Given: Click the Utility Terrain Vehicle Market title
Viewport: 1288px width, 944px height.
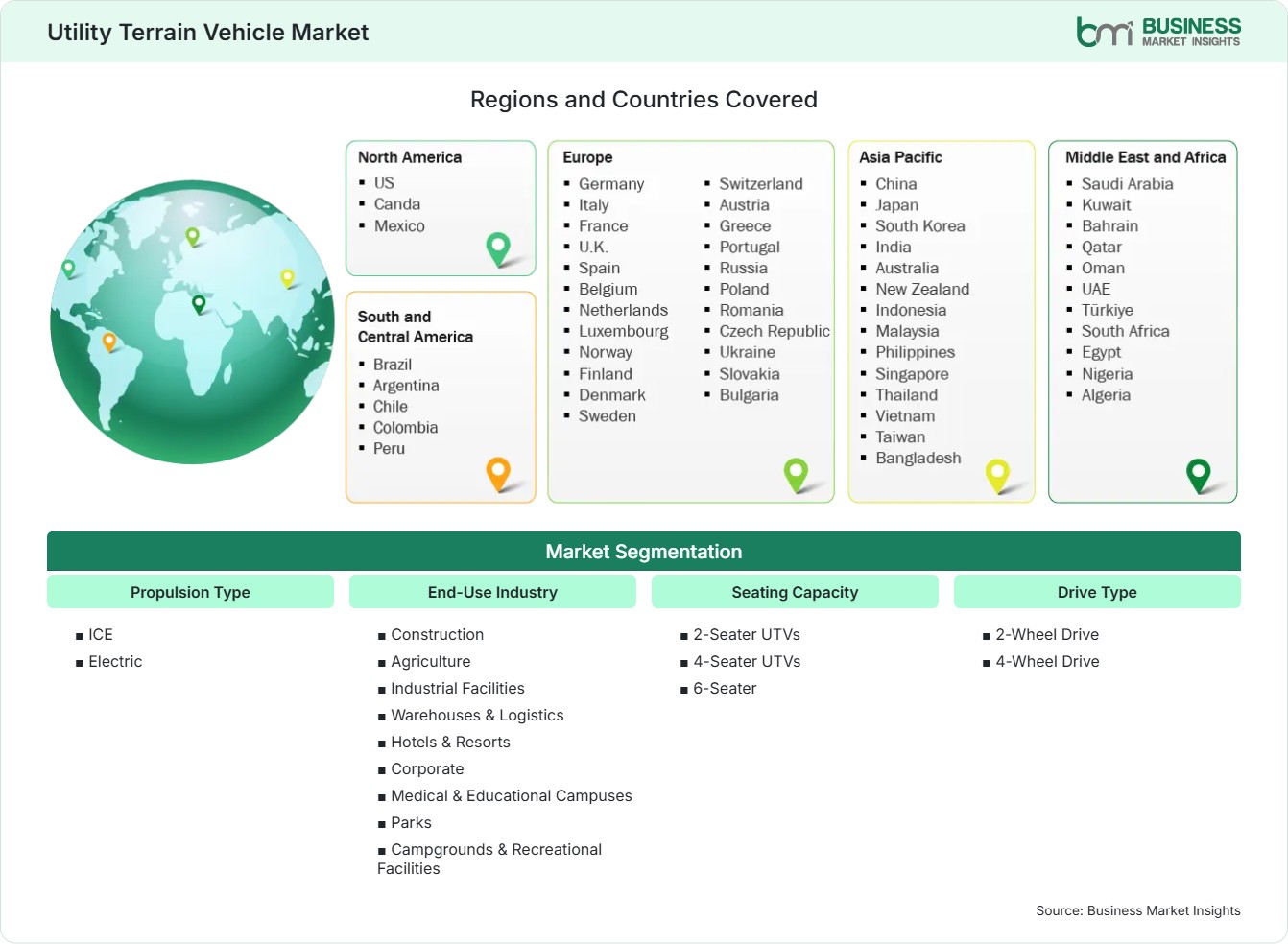Looking at the screenshot, I should (x=207, y=32).
